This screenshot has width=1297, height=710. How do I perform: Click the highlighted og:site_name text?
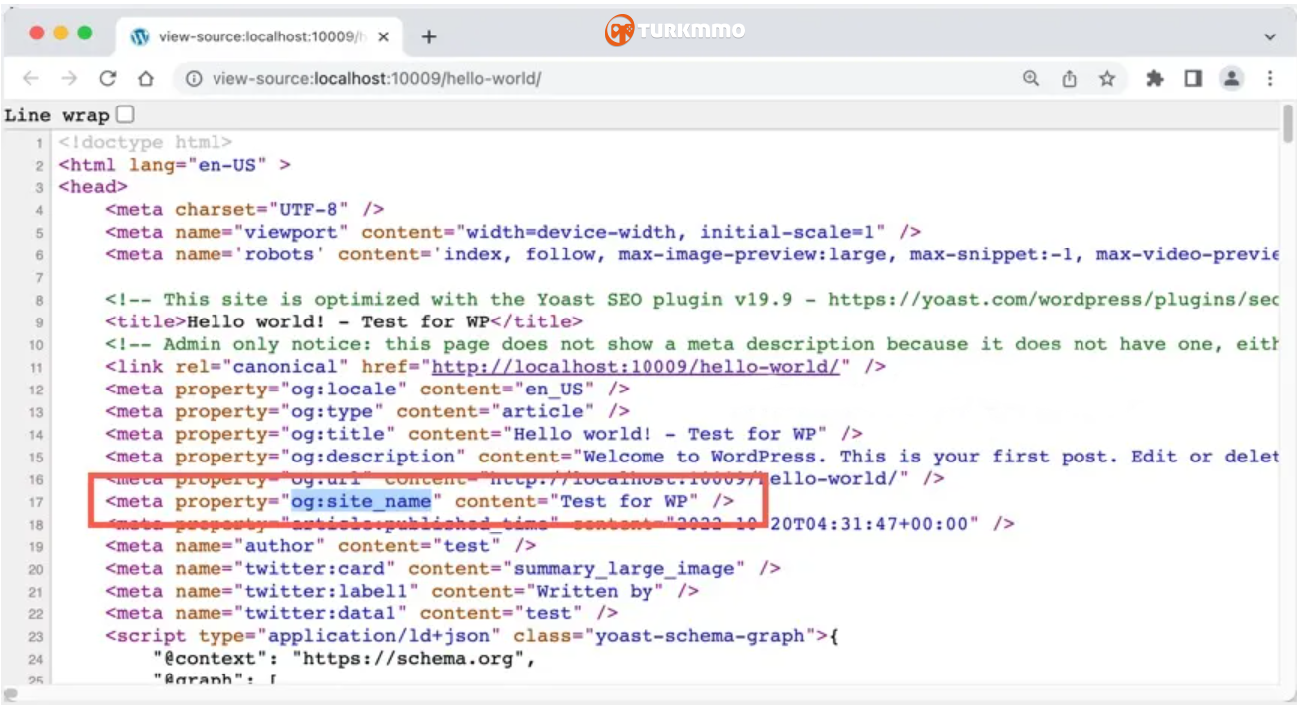coord(361,501)
